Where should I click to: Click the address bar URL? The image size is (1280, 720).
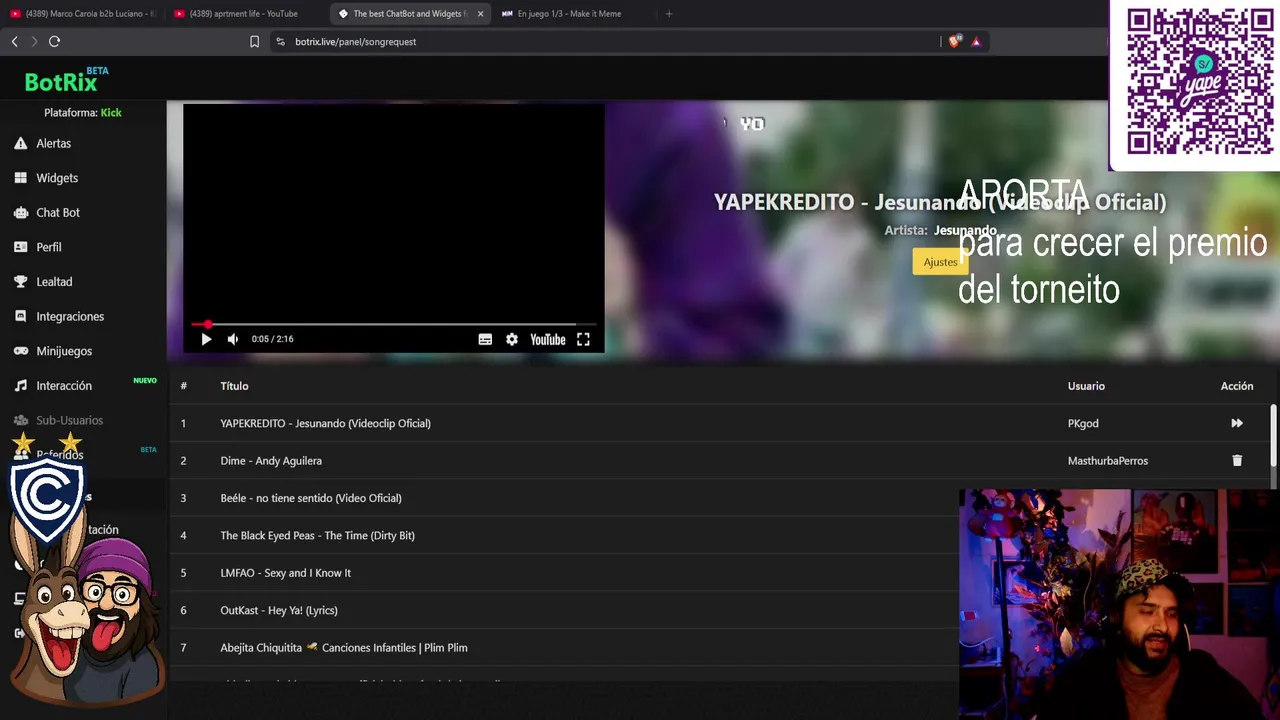pyautogui.click(x=355, y=42)
